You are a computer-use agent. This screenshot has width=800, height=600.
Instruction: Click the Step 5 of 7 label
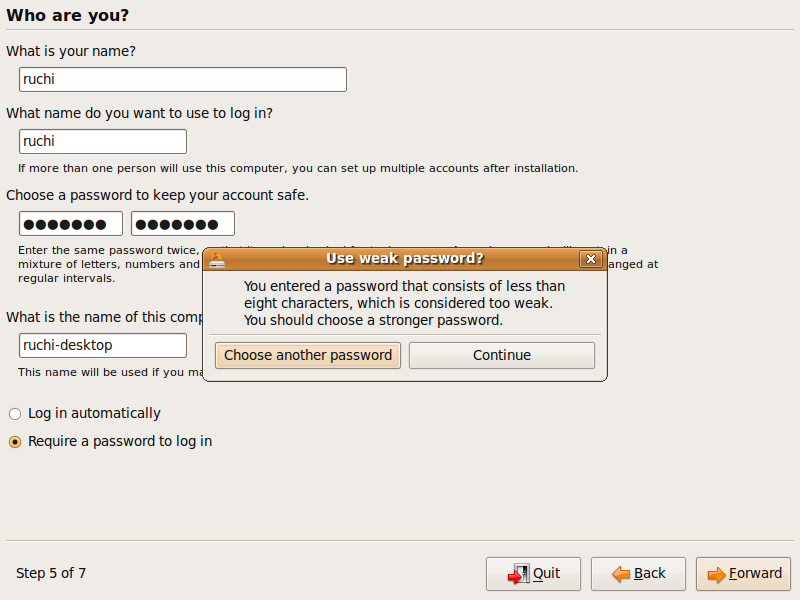pos(51,573)
